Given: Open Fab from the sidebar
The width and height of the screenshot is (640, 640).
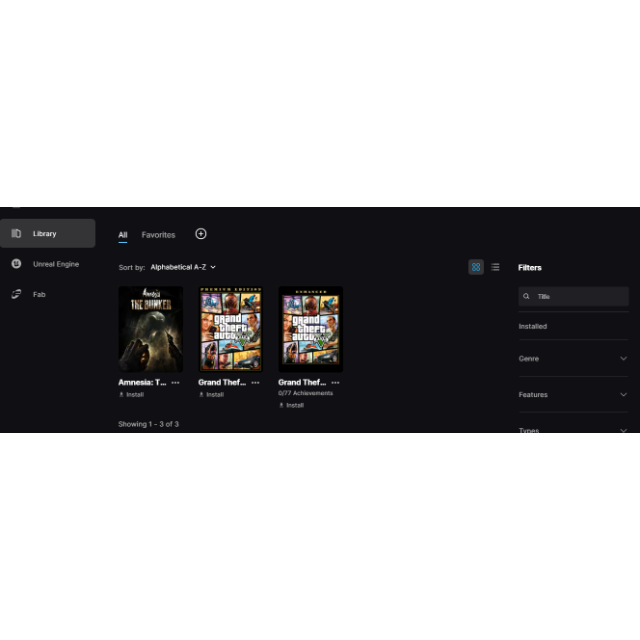Looking at the screenshot, I should click(38, 295).
